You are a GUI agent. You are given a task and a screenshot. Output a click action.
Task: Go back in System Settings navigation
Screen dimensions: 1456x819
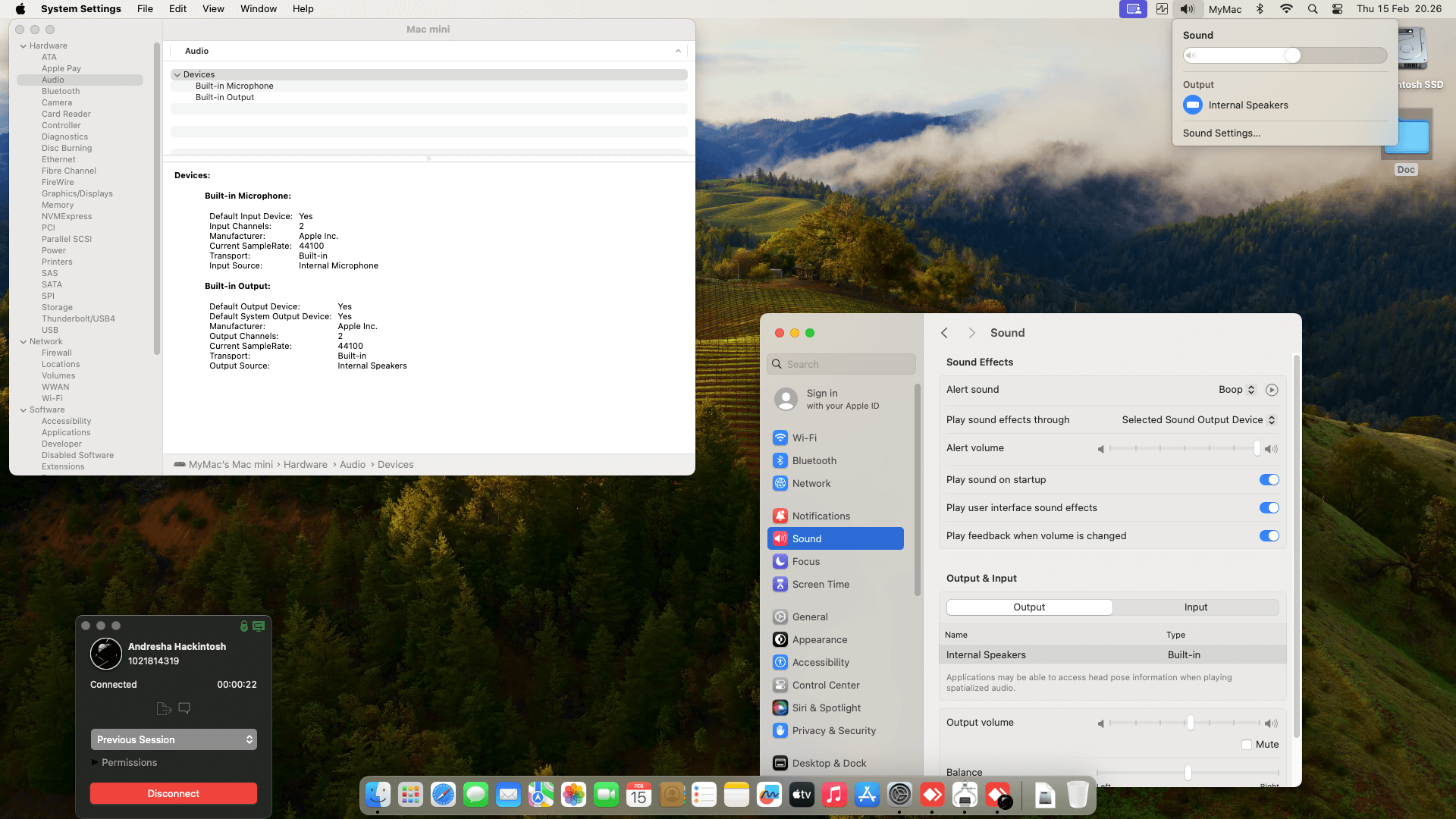tap(944, 333)
